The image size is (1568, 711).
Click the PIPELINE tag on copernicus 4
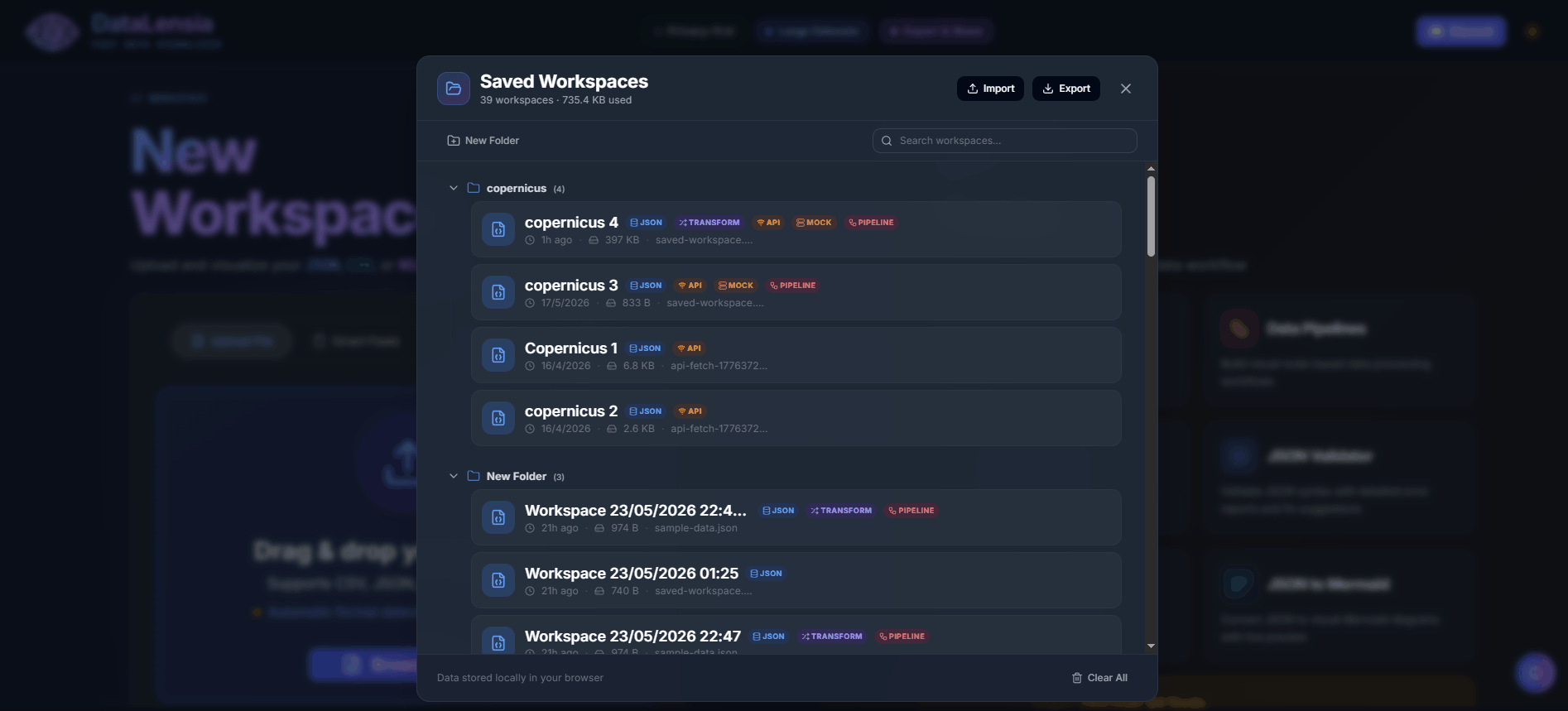(871, 223)
